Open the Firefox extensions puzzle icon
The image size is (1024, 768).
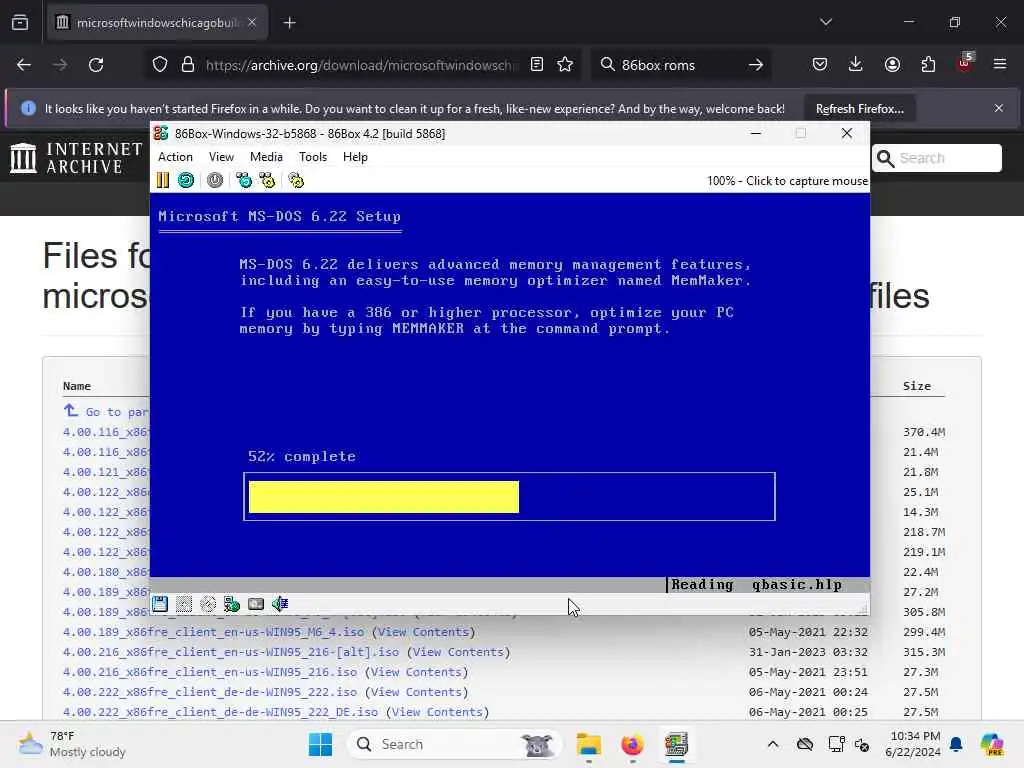coord(928,65)
